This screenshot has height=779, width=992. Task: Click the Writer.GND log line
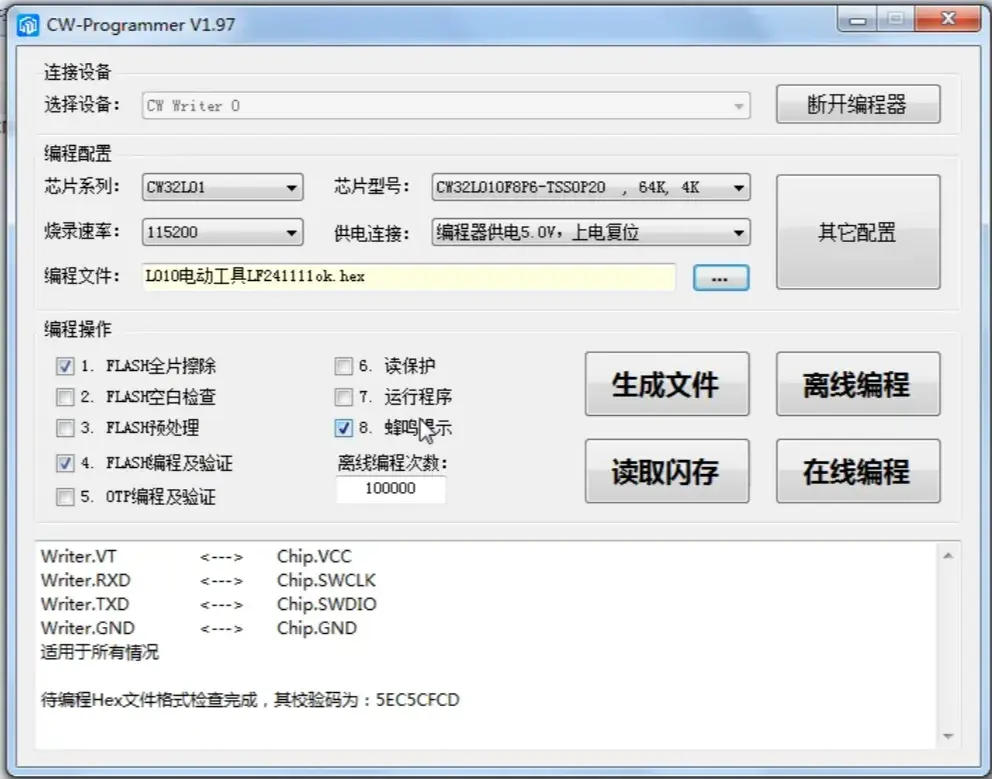coord(199,628)
